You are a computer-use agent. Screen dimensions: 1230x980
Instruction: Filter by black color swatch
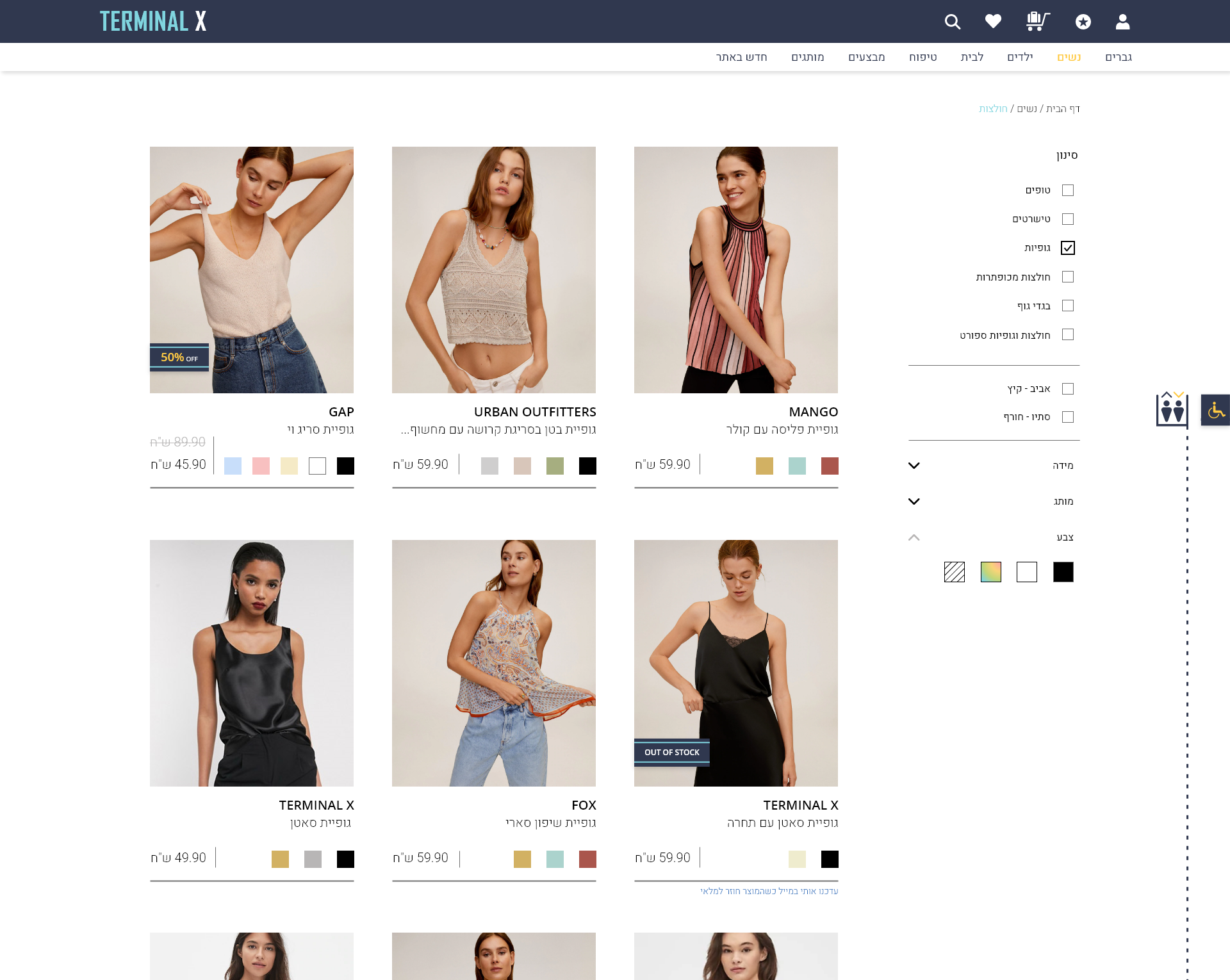click(x=1063, y=572)
